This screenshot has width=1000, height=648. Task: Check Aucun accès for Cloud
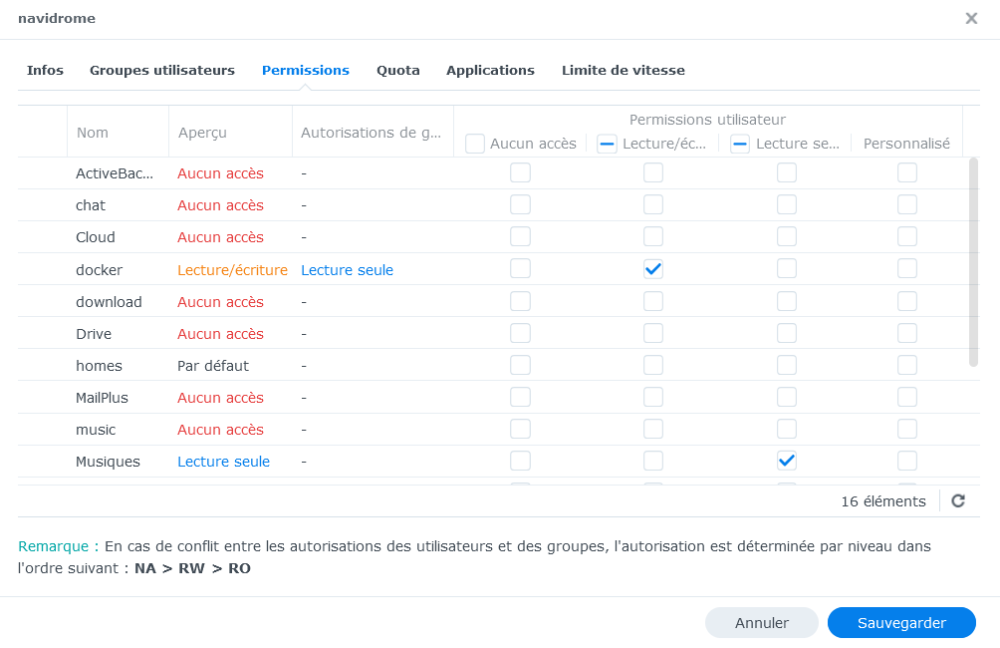(x=520, y=237)
